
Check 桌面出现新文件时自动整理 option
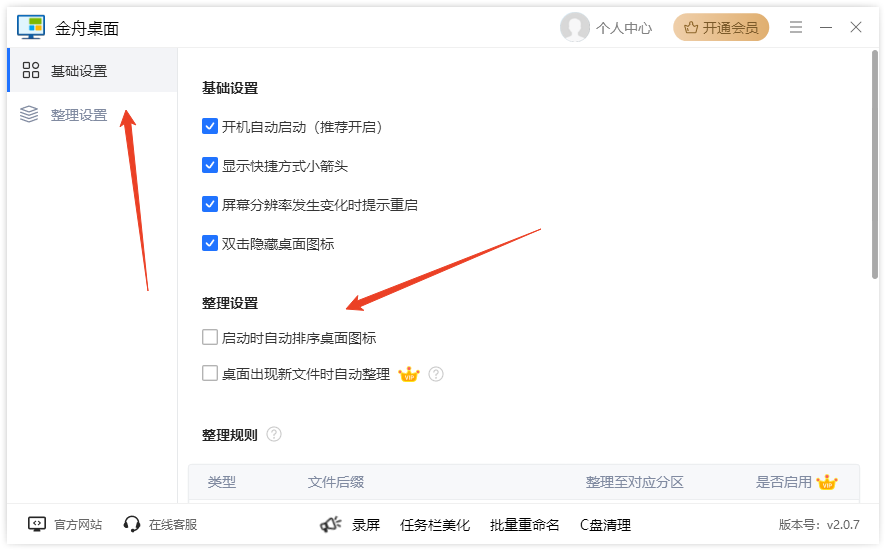pyautogui.click(x=210, y=374)
